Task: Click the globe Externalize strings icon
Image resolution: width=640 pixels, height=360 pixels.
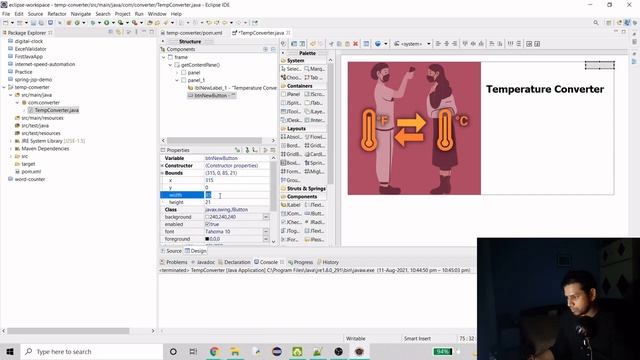Action: pyautogui.click(x=378, y=44)
